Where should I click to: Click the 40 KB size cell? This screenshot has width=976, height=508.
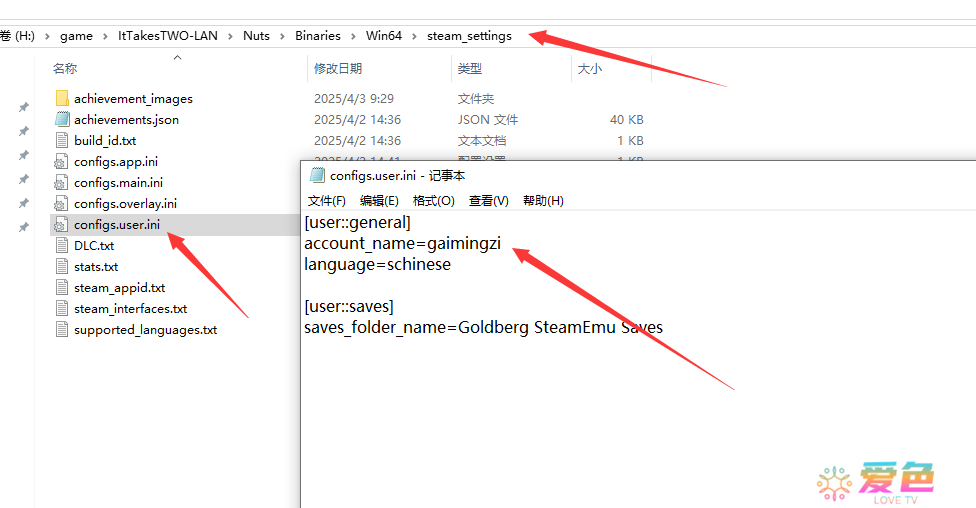tap(627, 120)
